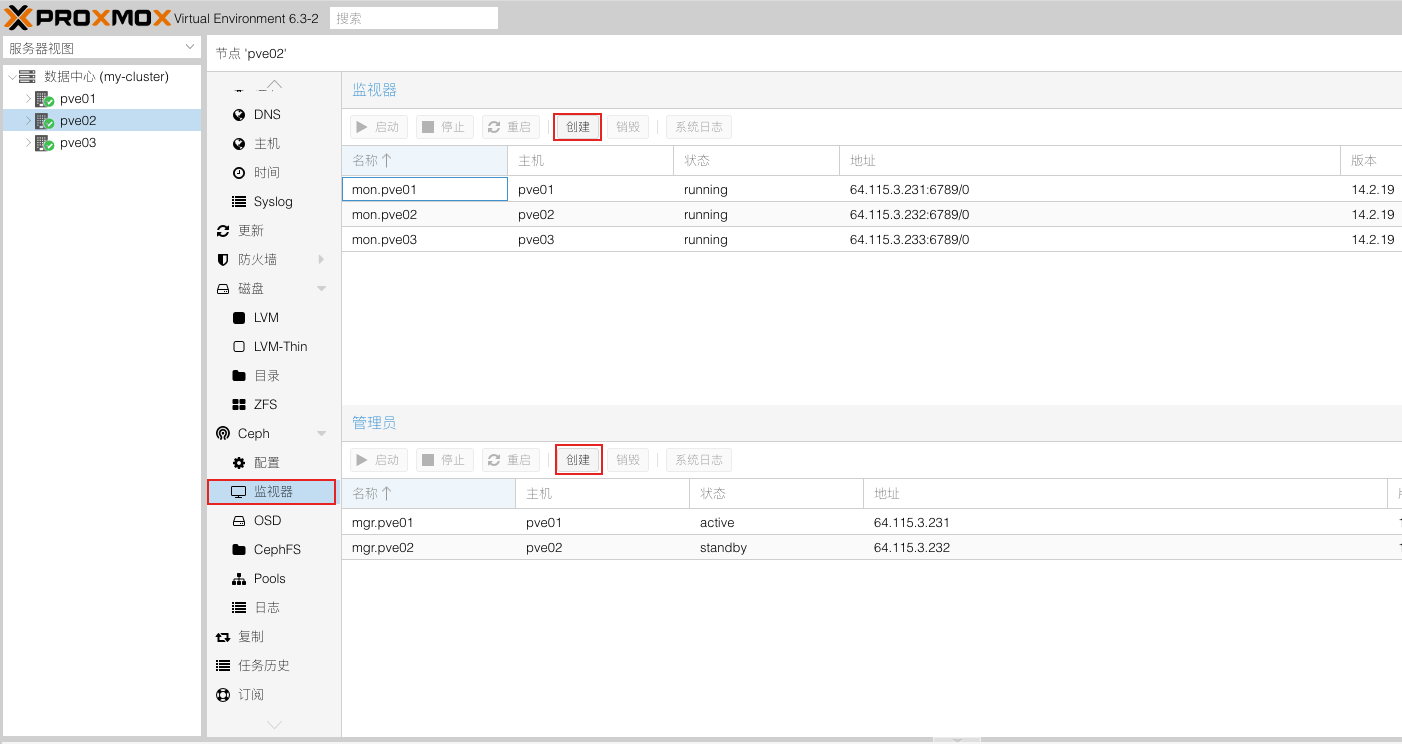Open 防火墙 shield icon item
This screenshot has height=744, width=1402.
tap(223, 260)
